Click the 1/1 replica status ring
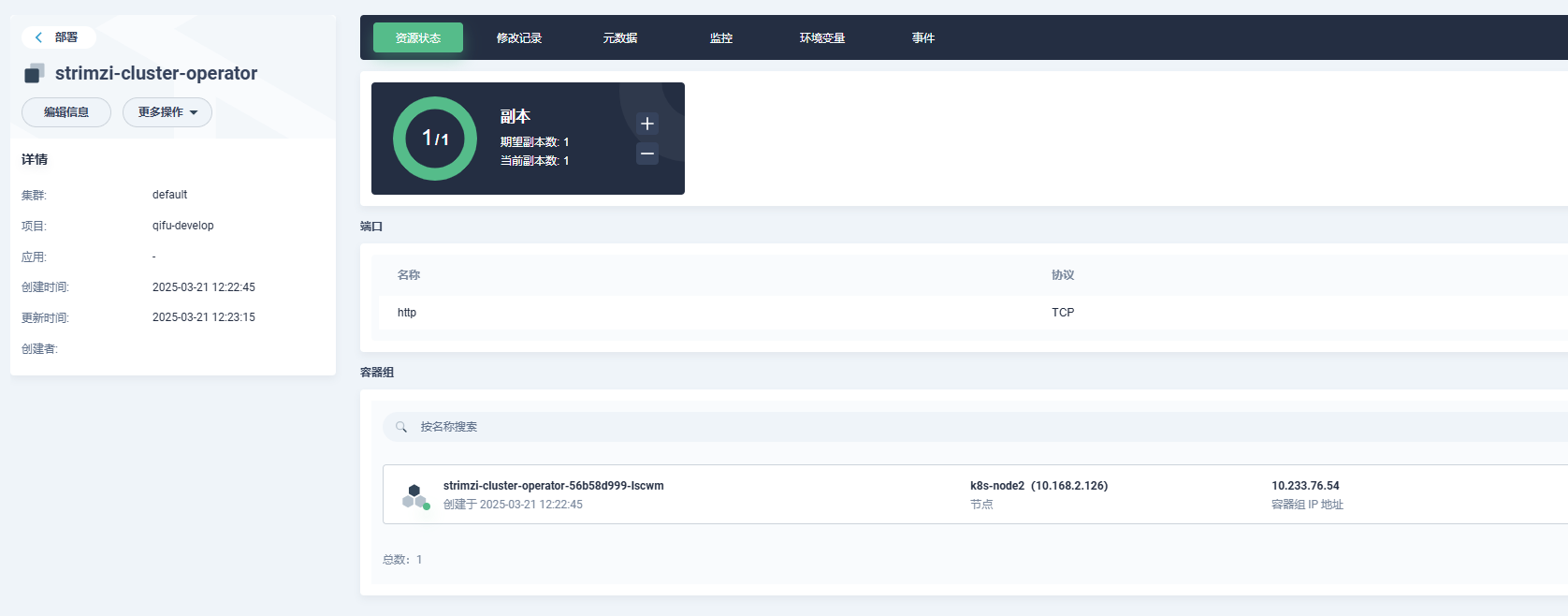This screenshot has height=616, width=1568. [x=435, y=139]
